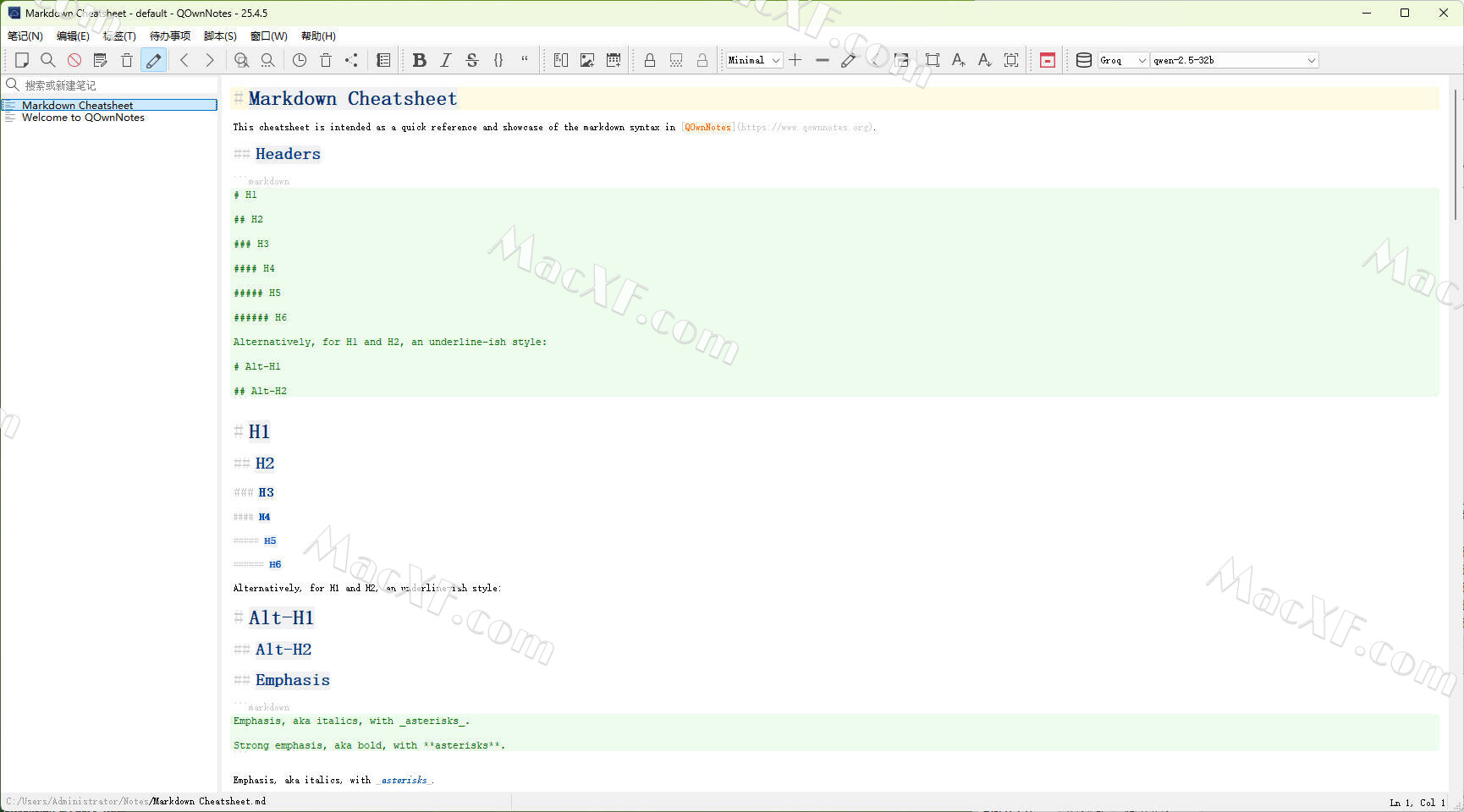Click the Emphasis section heading
Screen dimensions: 1464x812
coord(293,680)
